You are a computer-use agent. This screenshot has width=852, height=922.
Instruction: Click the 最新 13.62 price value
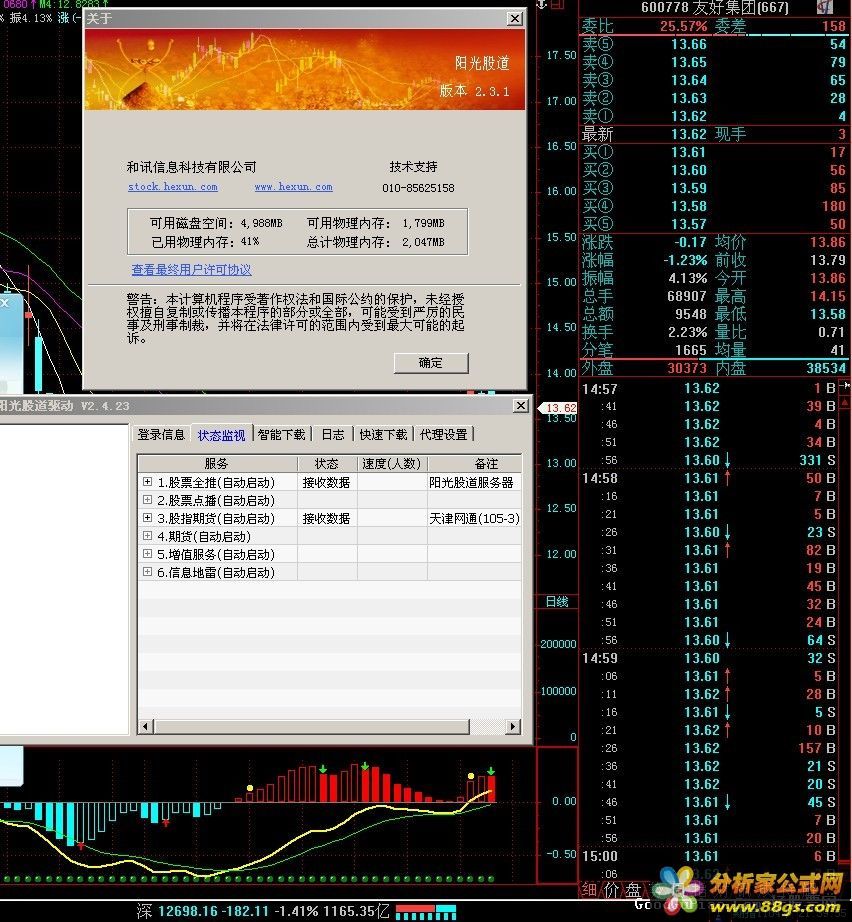[689, 134]
